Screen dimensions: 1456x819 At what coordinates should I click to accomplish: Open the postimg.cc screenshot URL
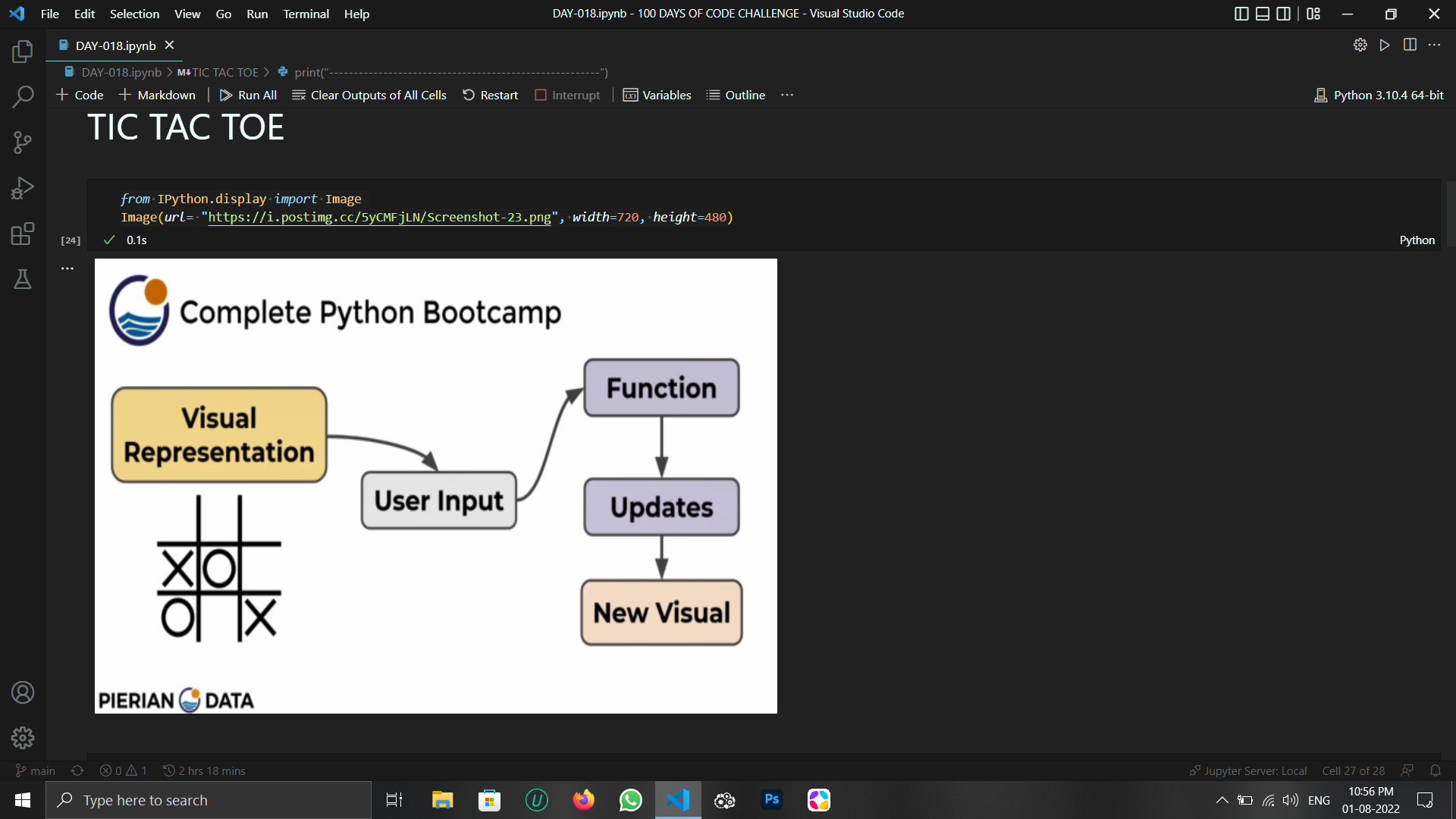[x=379, y=217]
